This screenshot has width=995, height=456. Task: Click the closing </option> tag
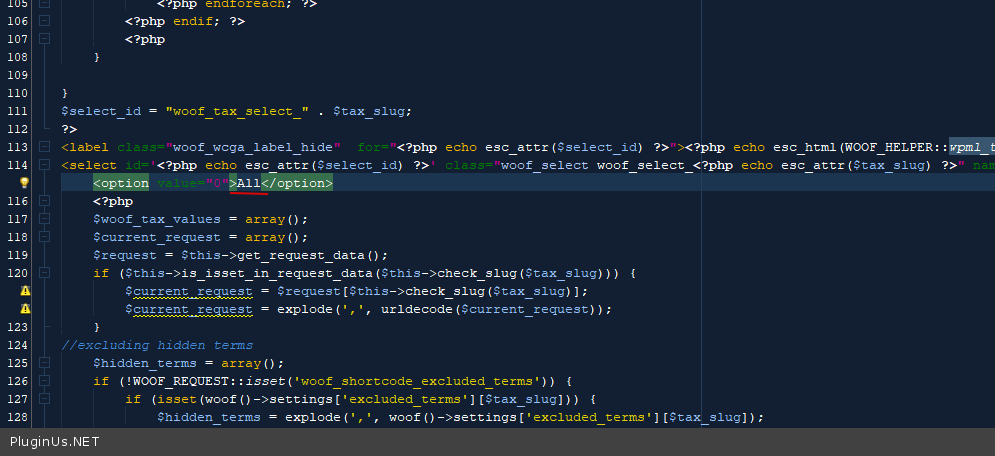297,183
